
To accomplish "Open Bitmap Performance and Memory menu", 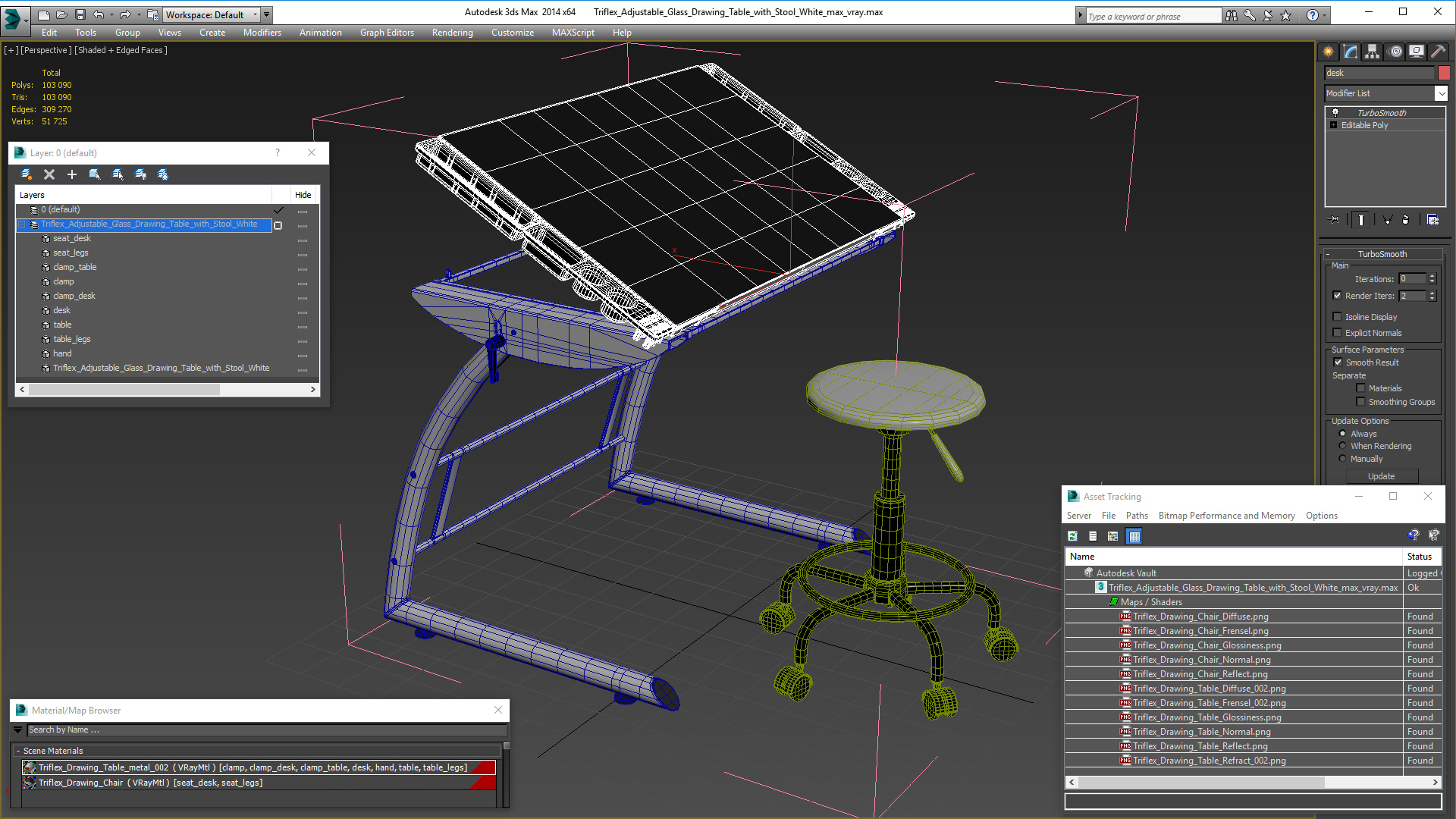I will pyautogui.click(x=1226, y=516).
